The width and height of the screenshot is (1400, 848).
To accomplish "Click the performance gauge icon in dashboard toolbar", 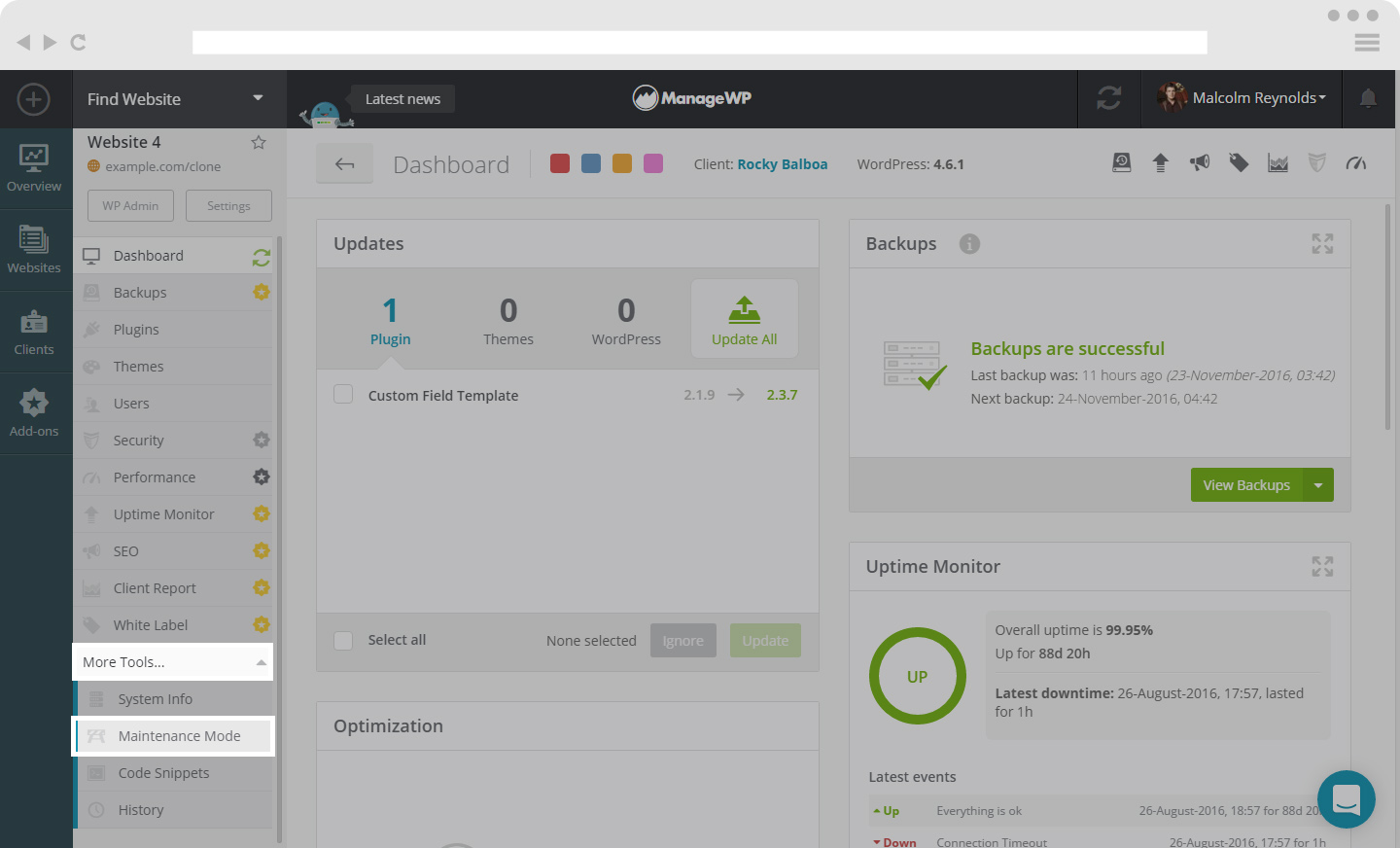I will [1356, 162].
